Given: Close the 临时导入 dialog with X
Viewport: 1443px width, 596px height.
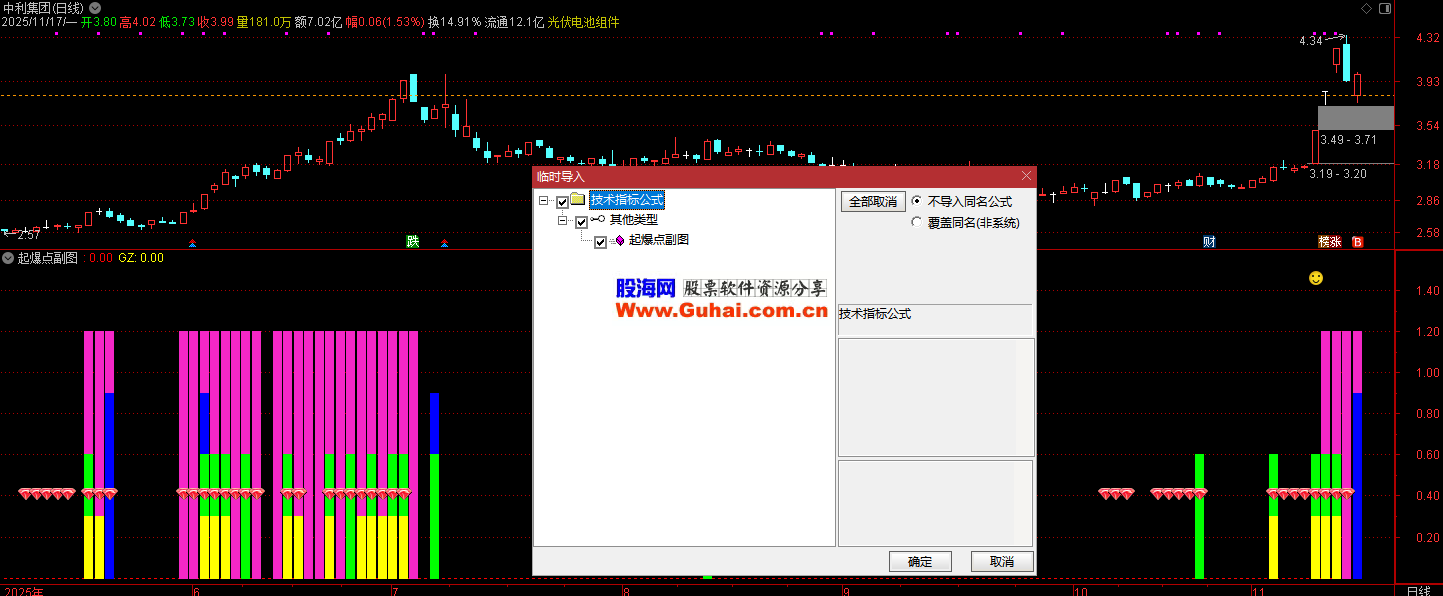Looking at the screenshot, I should 1024,176.
